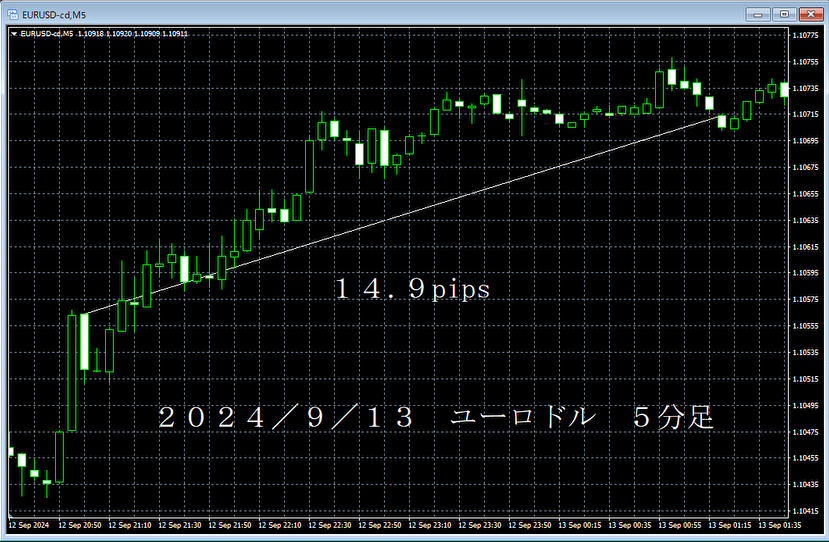Click the 1.10575 price scale label
The width and height of the screenshot is (829, 542).
806,299
